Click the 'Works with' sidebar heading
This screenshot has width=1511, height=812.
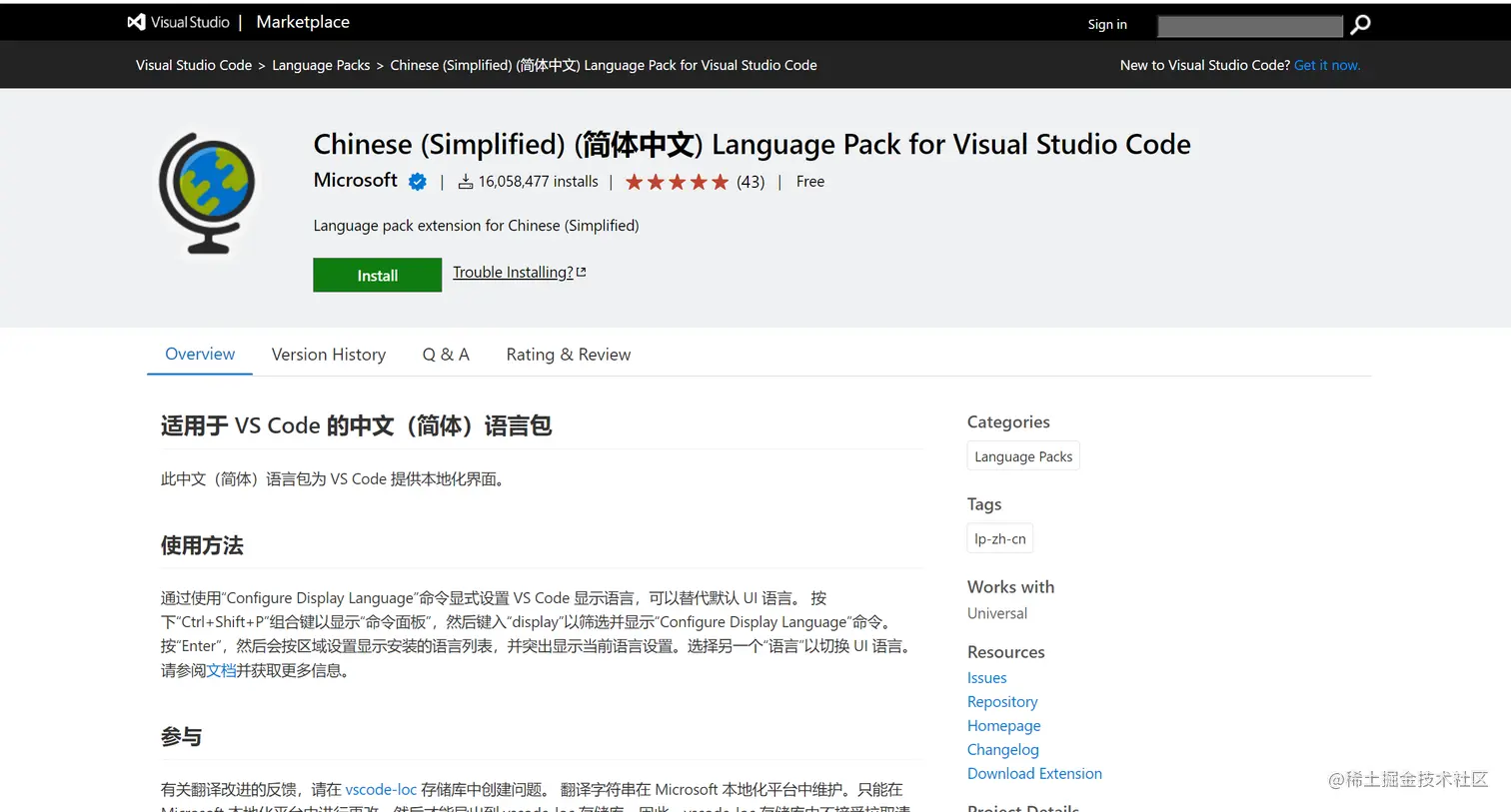tap(1010, 587)
